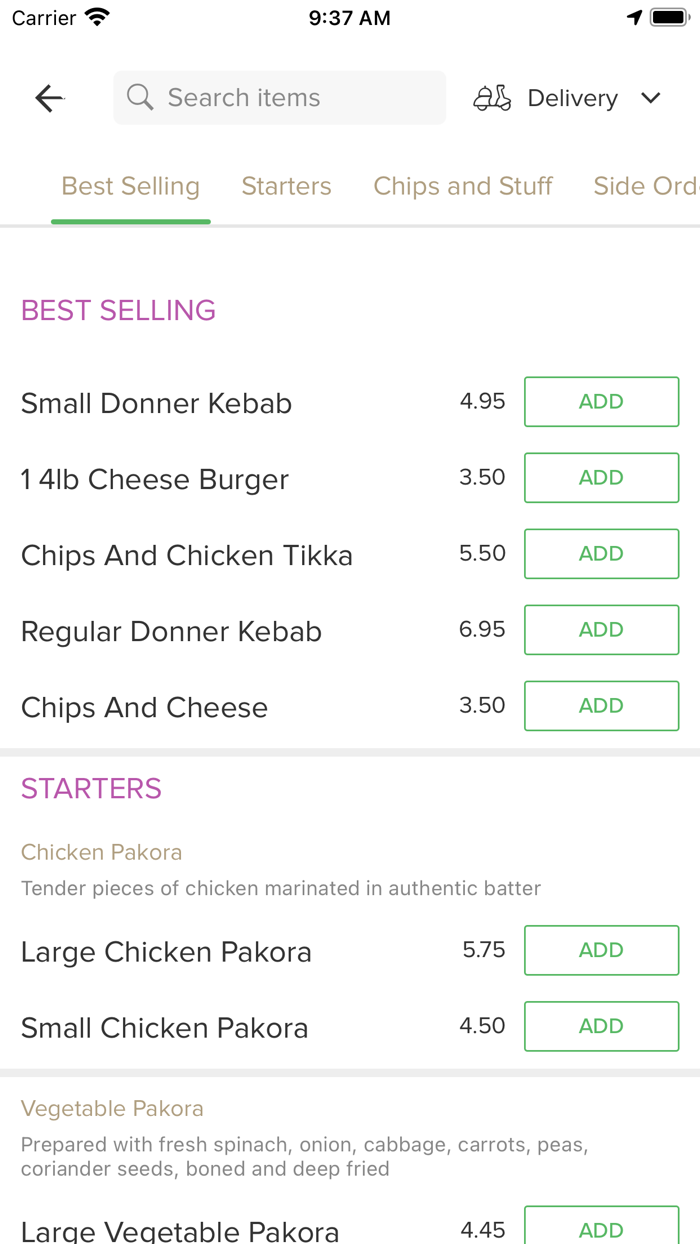Viewport: 700px width, 1244px height.
Task: Tap the location arrow in status bar
Action: pos(634,18)
